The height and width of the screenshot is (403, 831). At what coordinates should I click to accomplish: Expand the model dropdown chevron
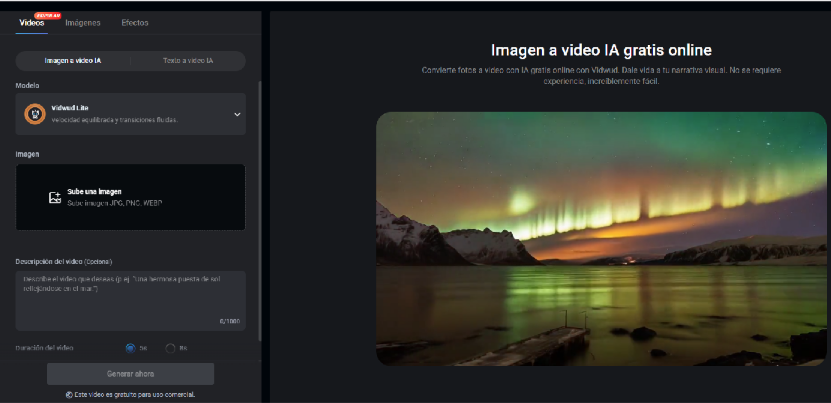[237, 114]
